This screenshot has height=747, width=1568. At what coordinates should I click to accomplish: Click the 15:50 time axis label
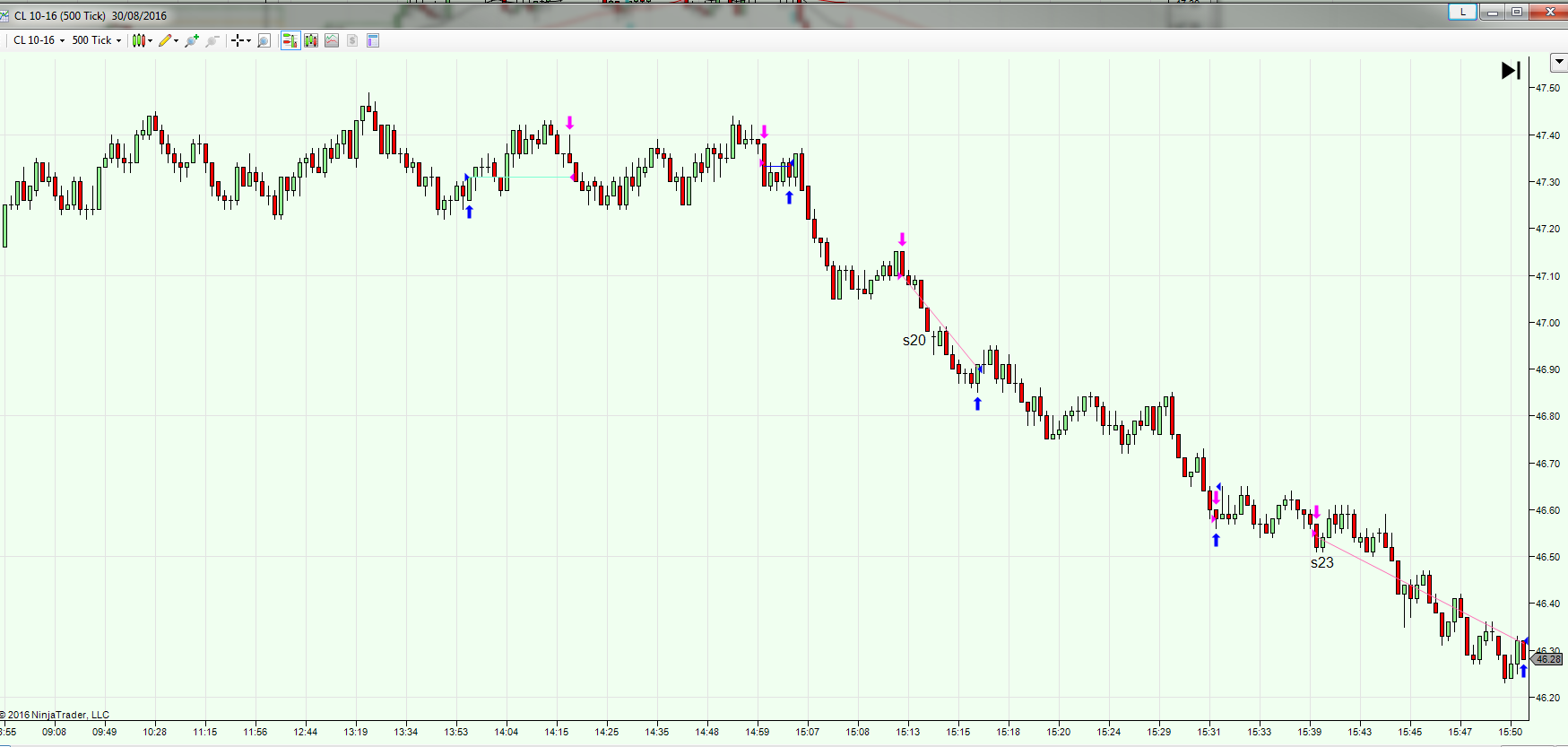(x=1510, y=732)
